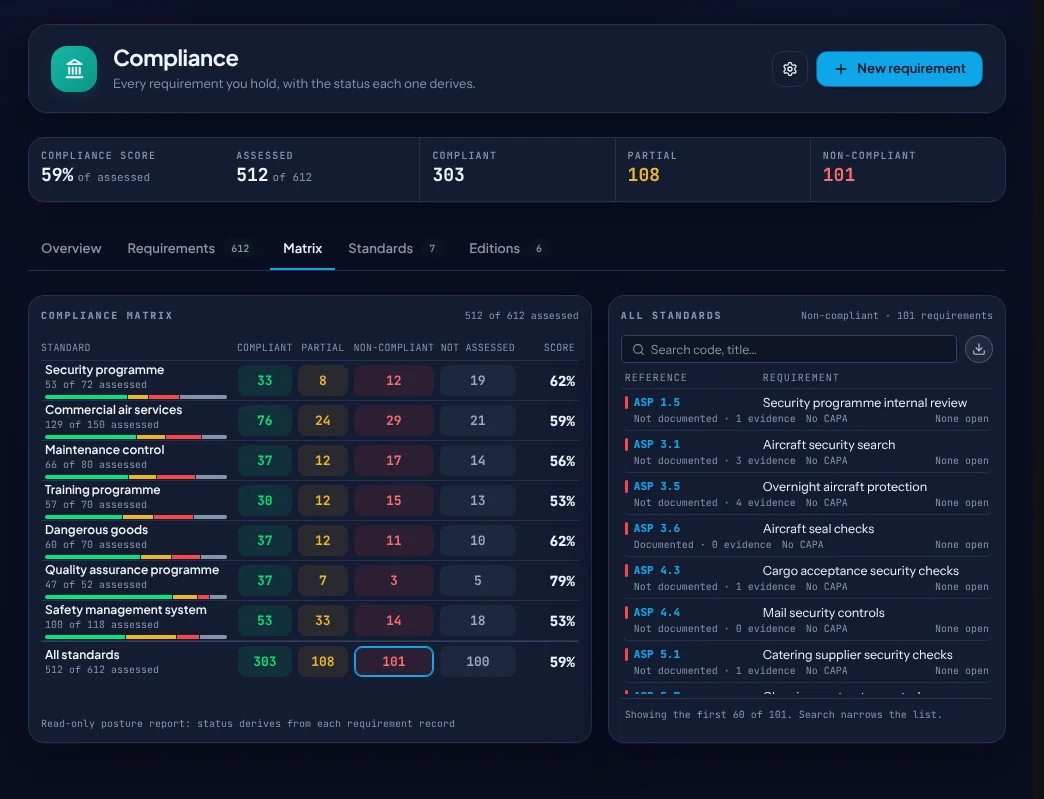Select Commercial air services compliant cell 76
The image size is (1044, 799).
click(x=264, y=420)
